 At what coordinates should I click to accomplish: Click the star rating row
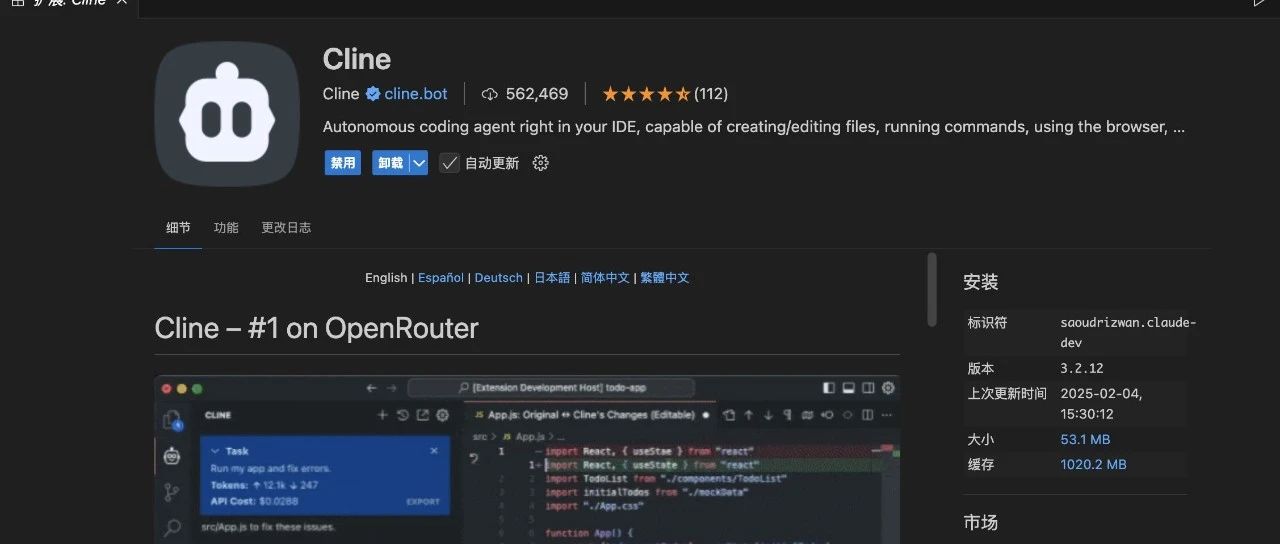[646, 94]
